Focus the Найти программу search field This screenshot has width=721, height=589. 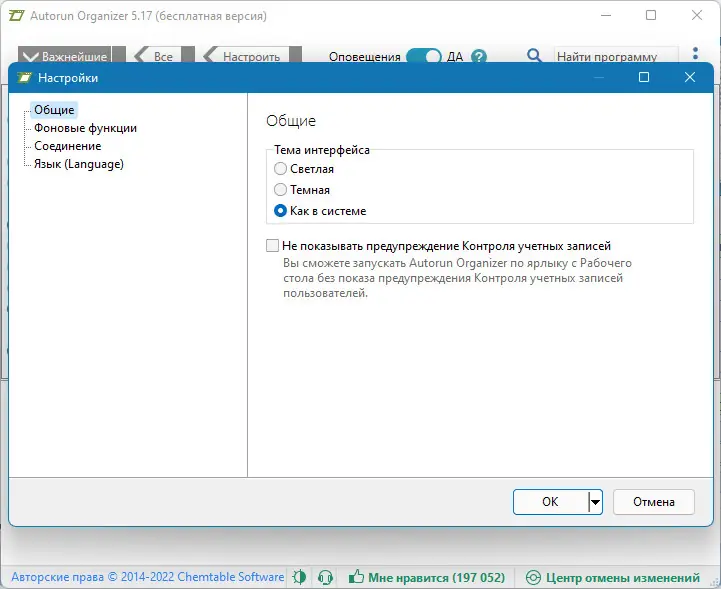[616, 56]
